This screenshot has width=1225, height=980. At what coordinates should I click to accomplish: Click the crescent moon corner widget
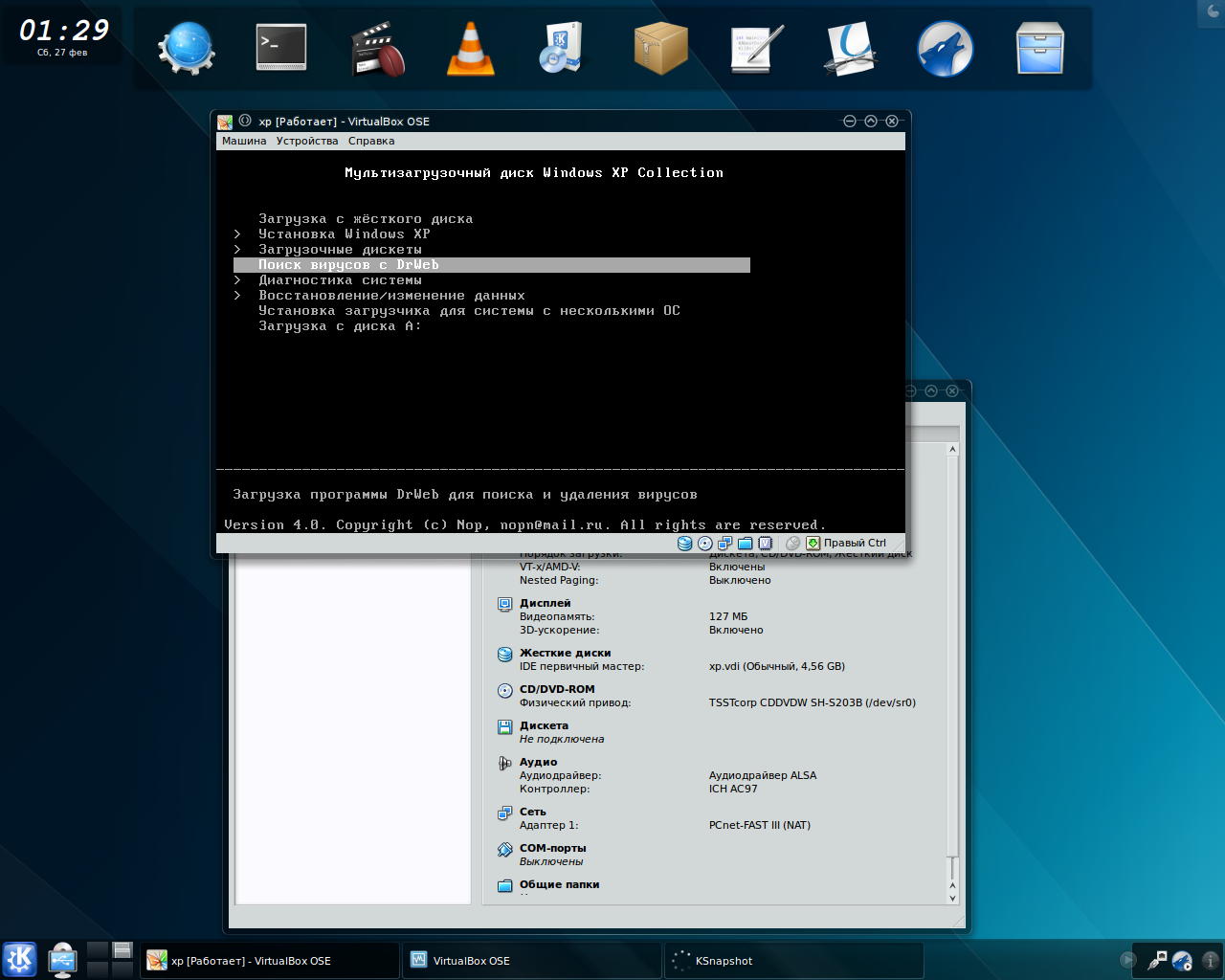tap(1214, 11)
